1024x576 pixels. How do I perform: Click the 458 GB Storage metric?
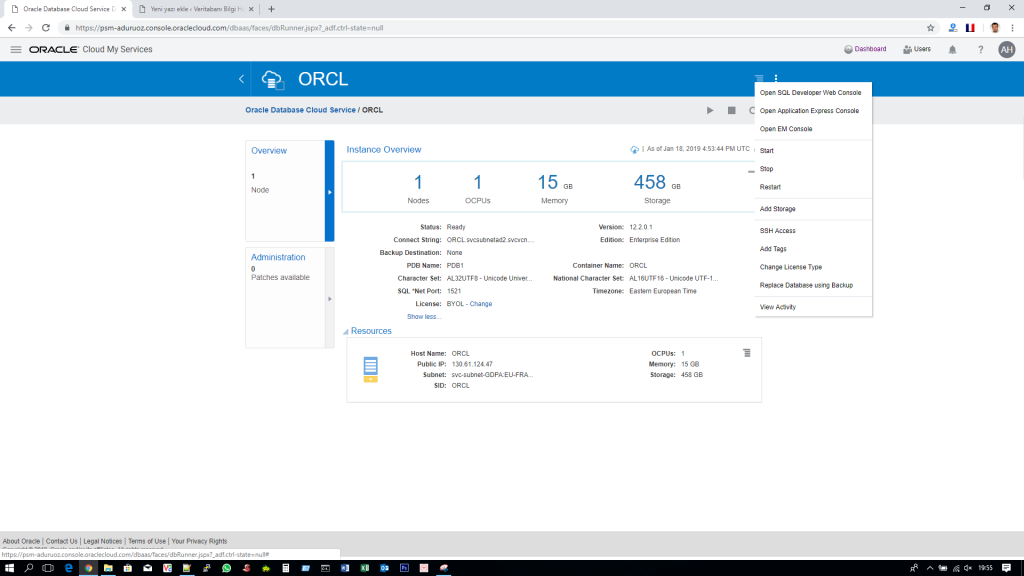pyautogui.click(x=657, y=189)
